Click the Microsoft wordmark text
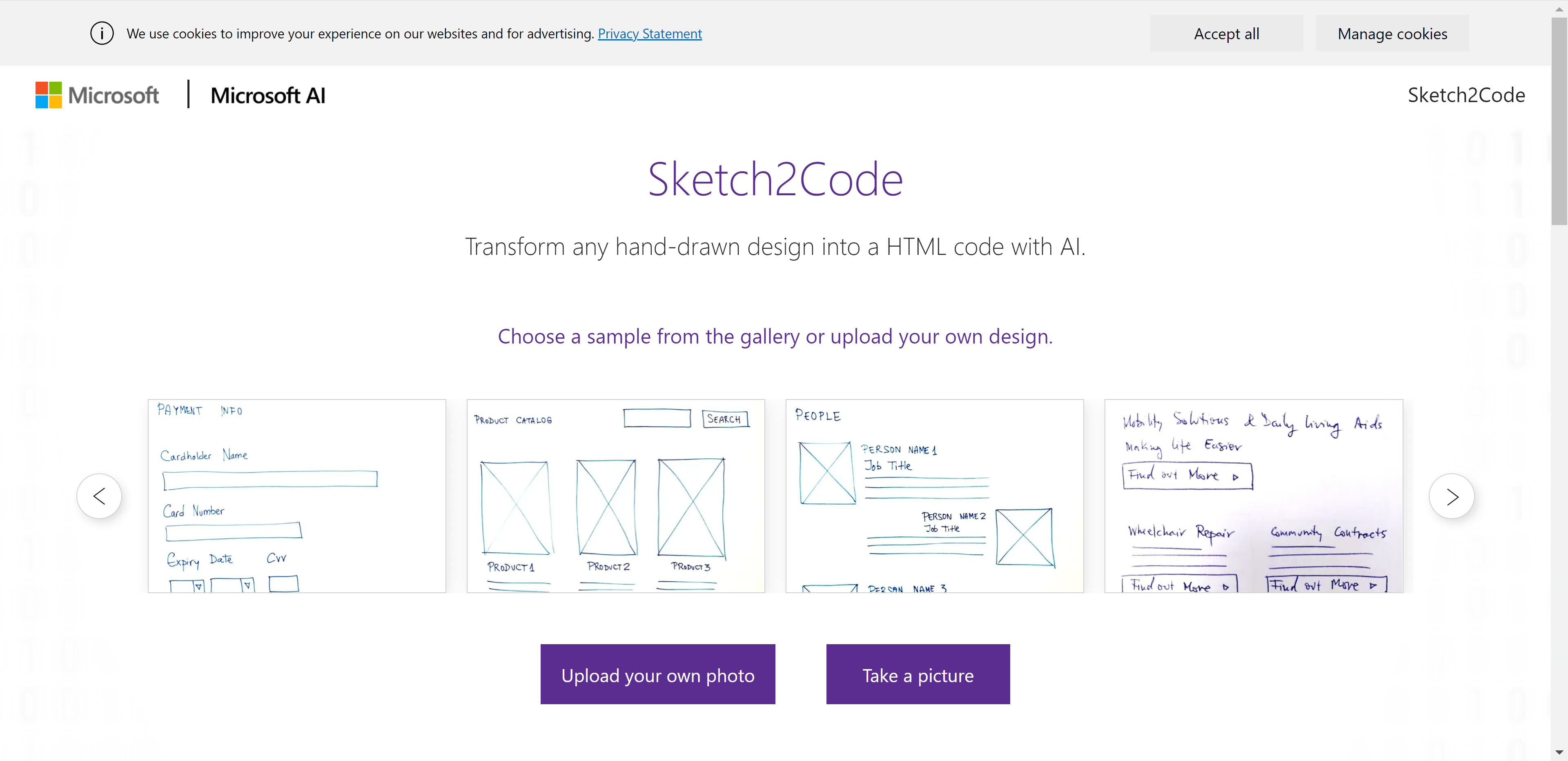 click(x=113, y=96)
